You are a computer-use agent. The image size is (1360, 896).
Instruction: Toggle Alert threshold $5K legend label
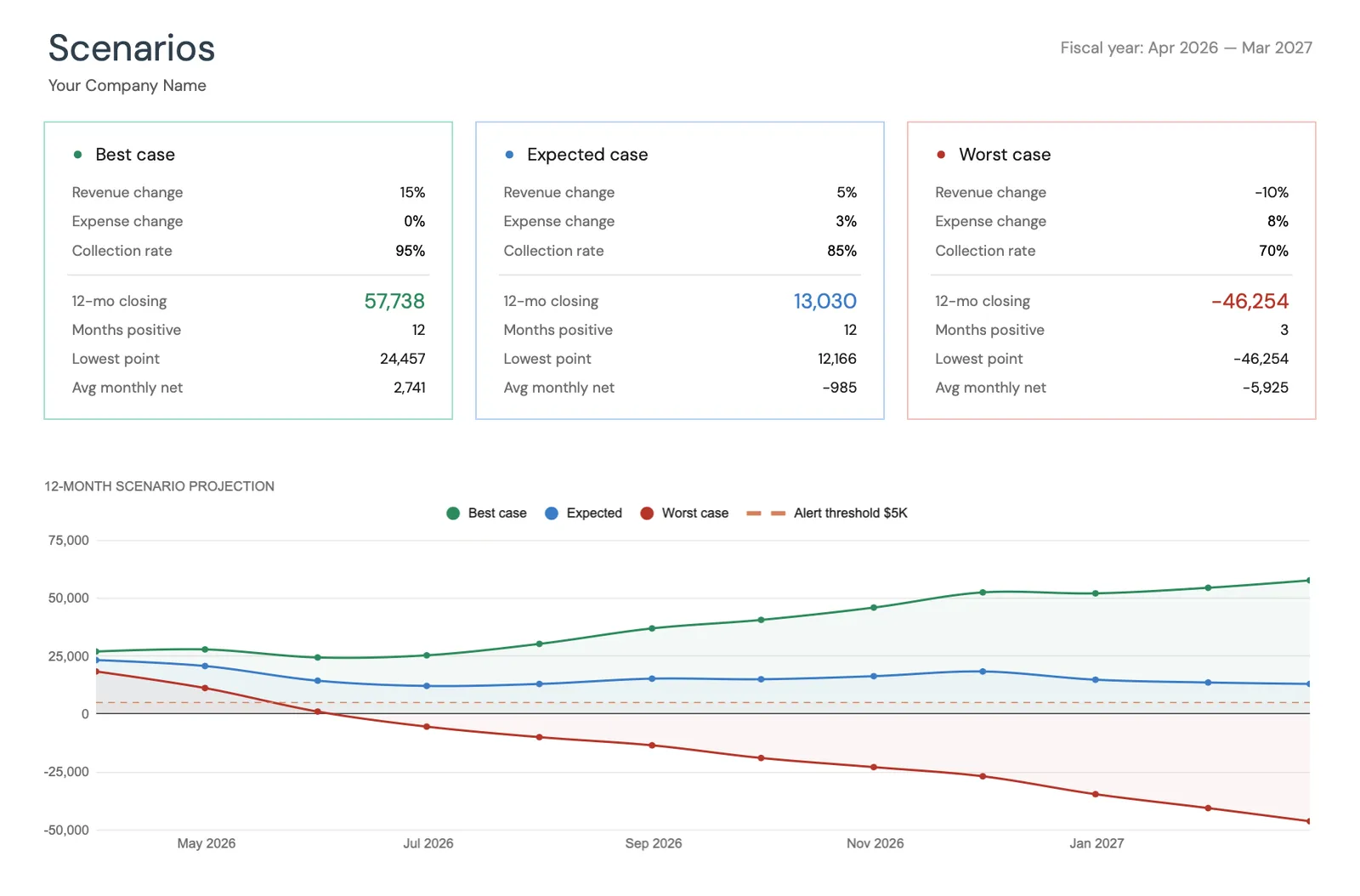[850, 513]
